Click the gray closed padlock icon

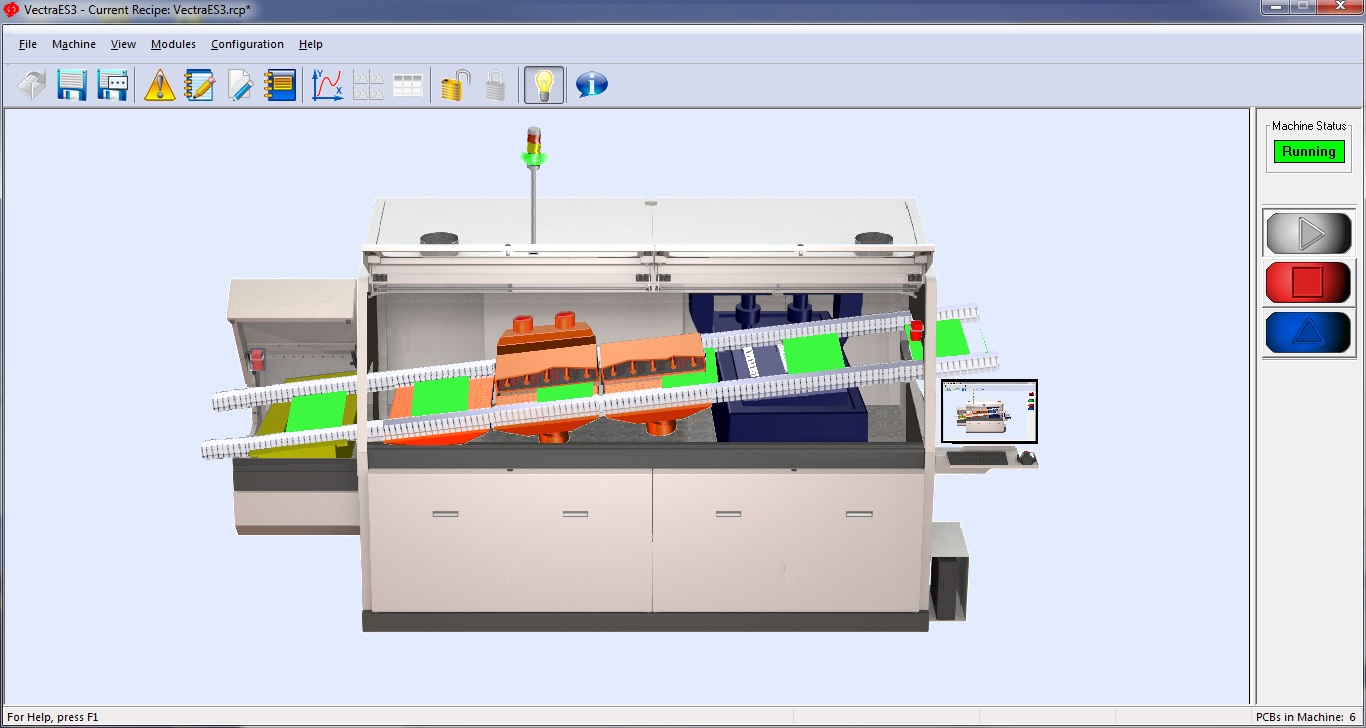point(496,85)
